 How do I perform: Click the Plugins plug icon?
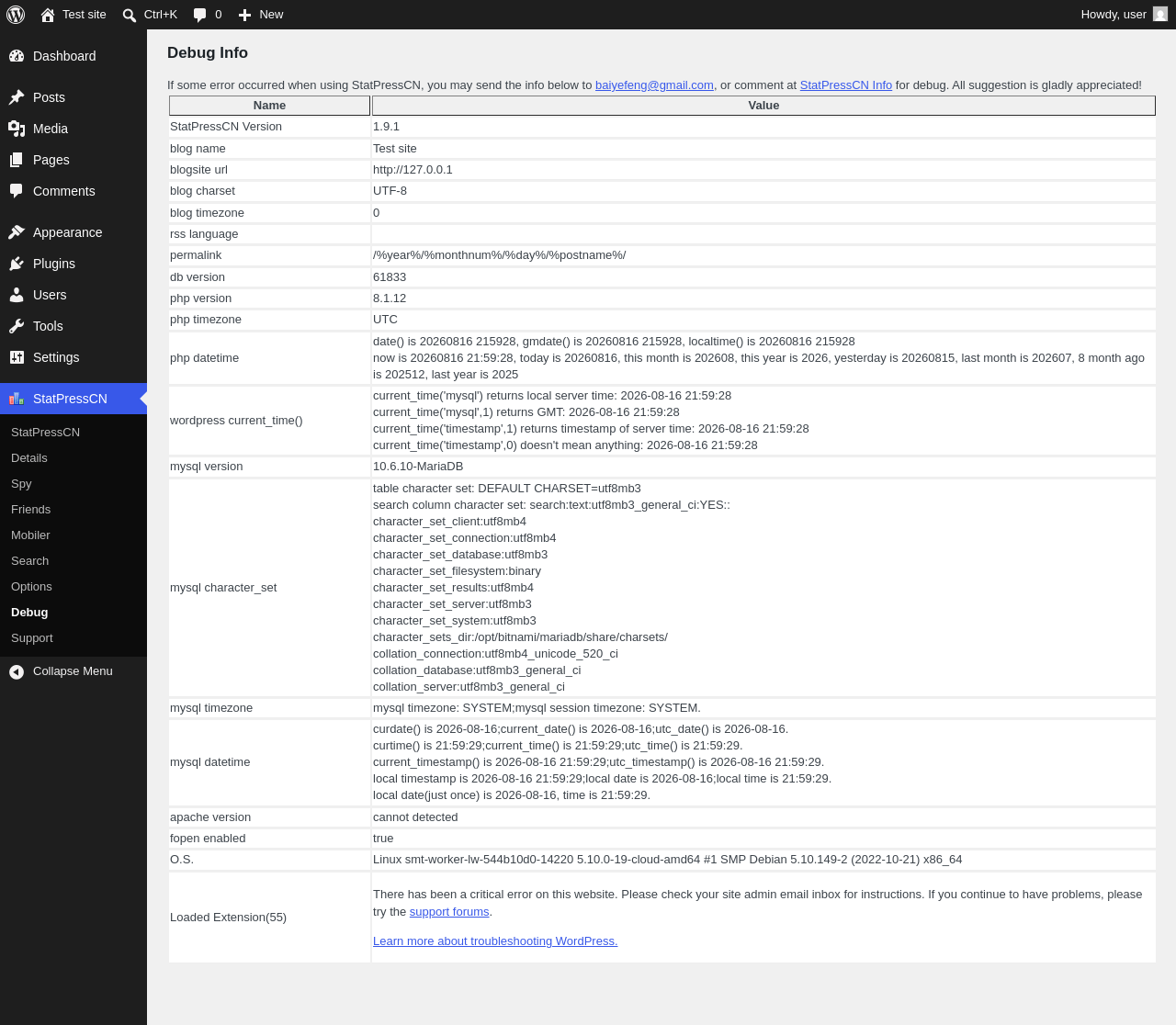click(17, 264)
